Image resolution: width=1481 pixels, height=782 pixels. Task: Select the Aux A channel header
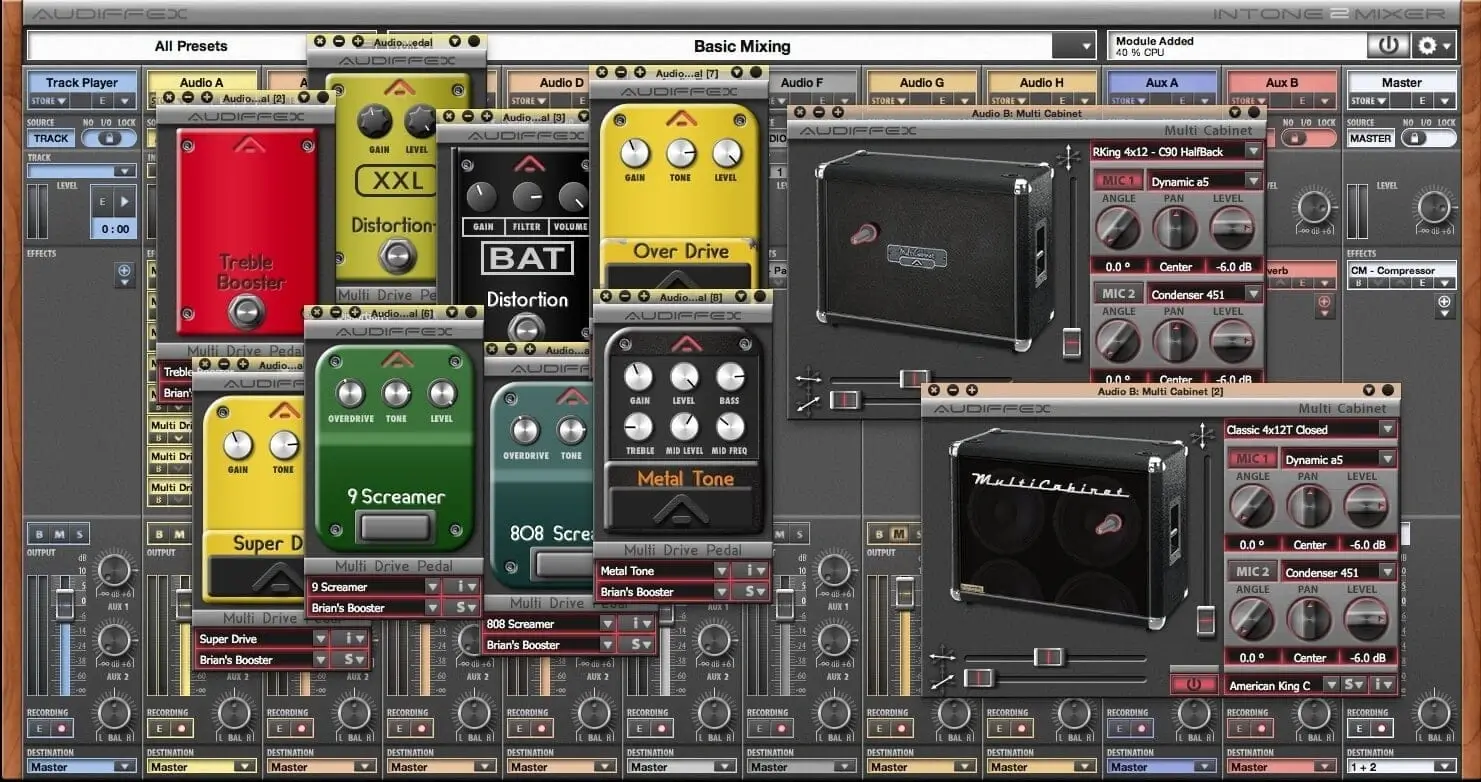1161,83
